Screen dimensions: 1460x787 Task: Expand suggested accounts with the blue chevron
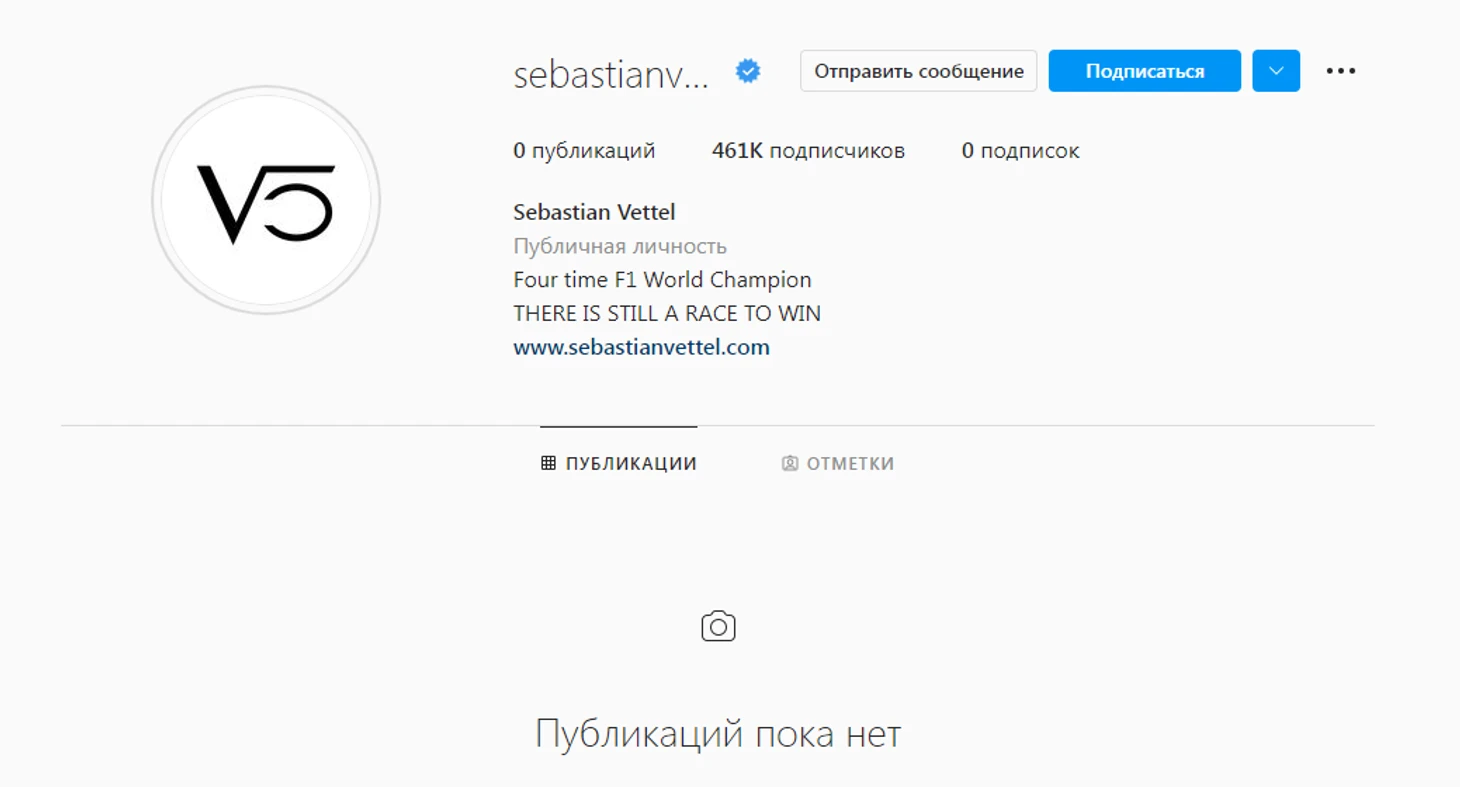(x=1276, y=71)
